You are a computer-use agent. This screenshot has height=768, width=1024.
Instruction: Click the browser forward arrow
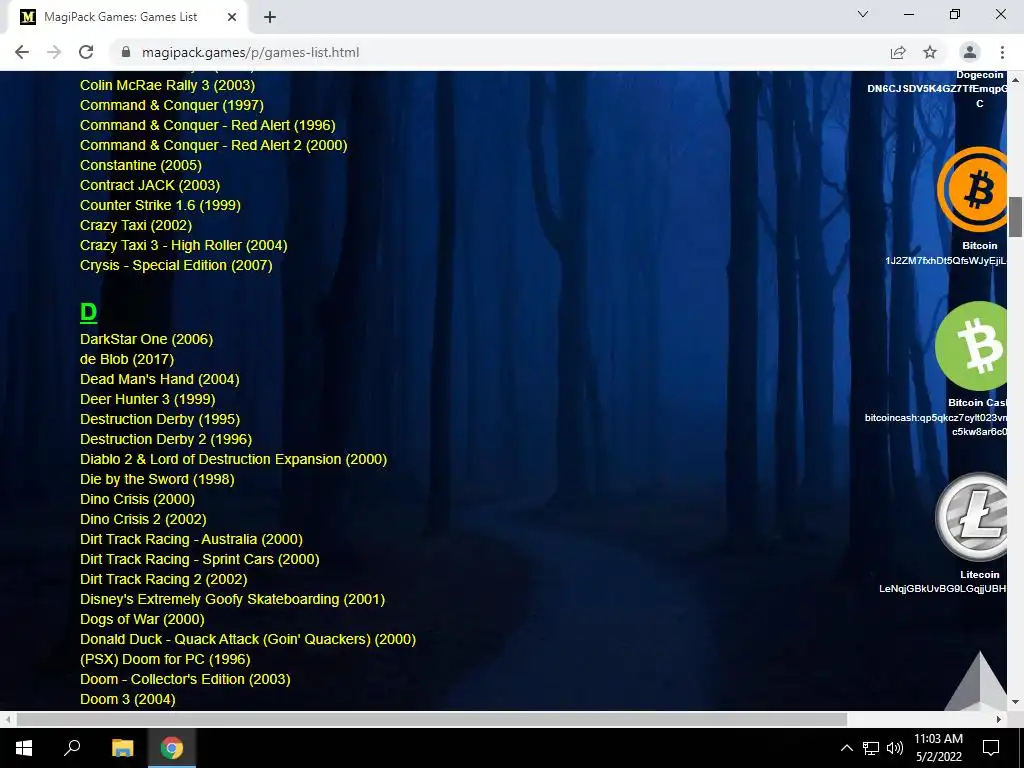pyautogui.click(x=54, y=52)
